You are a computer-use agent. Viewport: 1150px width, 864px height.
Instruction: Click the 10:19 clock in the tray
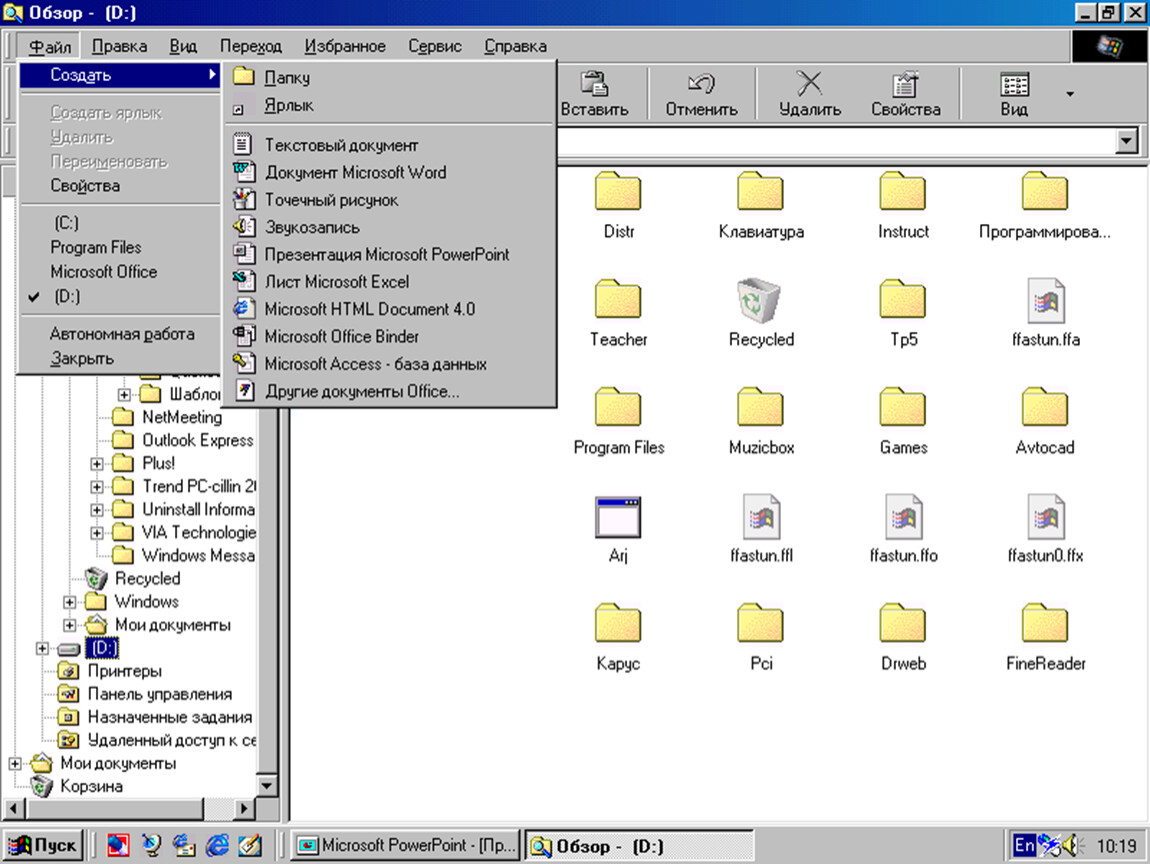tap(1116, 846)
